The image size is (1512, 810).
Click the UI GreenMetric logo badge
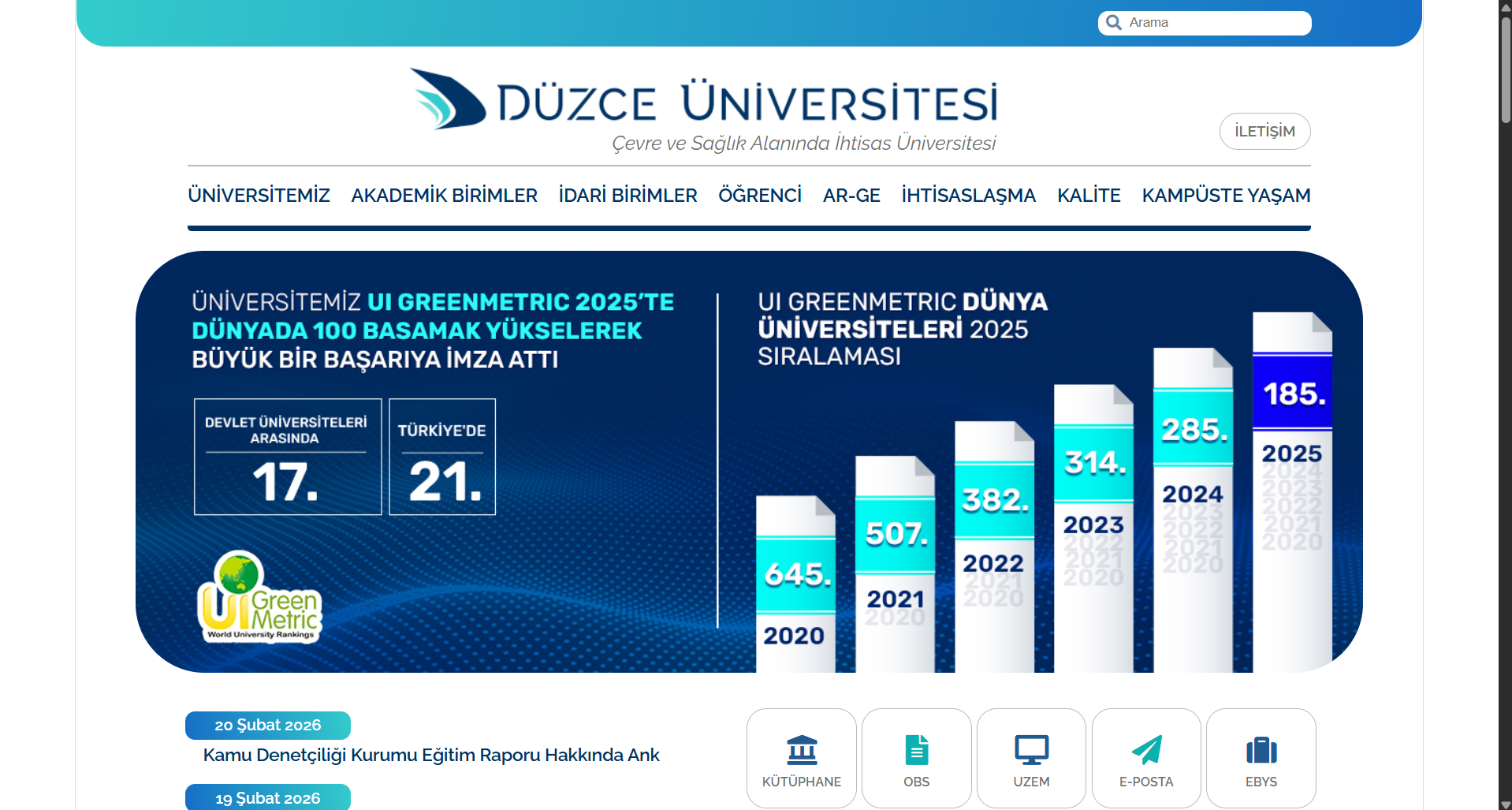(x=259, y=599)
